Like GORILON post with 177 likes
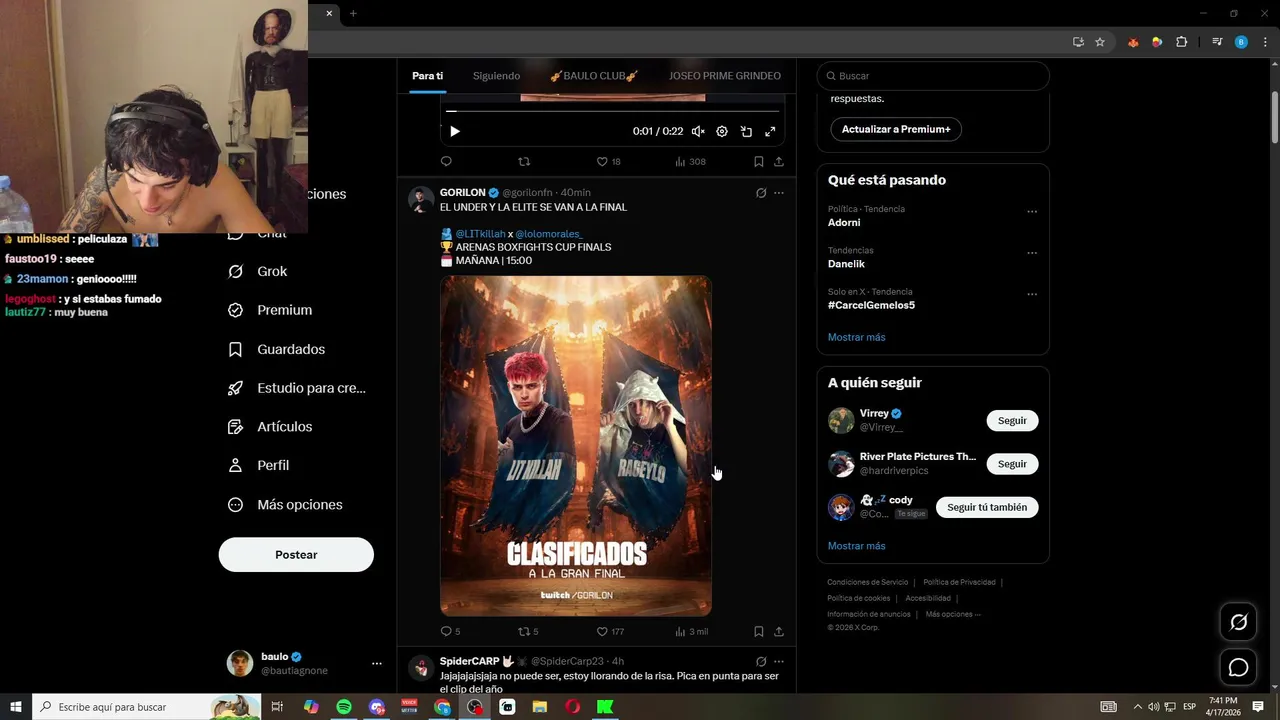 pos(610,631)
